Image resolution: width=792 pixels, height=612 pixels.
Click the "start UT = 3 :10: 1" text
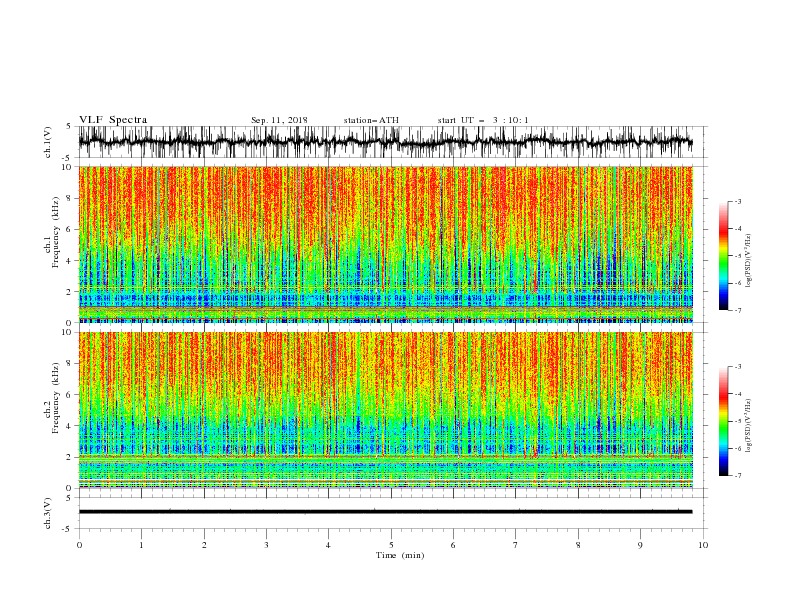click(x=483, y=120)
